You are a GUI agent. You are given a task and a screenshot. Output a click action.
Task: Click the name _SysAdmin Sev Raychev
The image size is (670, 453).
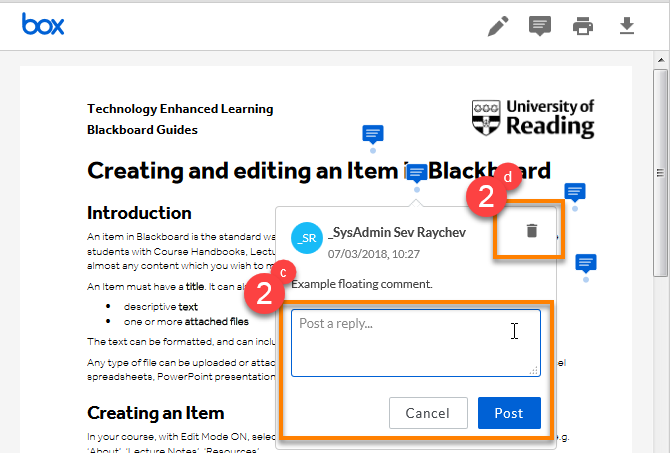(x=397, y=232)
